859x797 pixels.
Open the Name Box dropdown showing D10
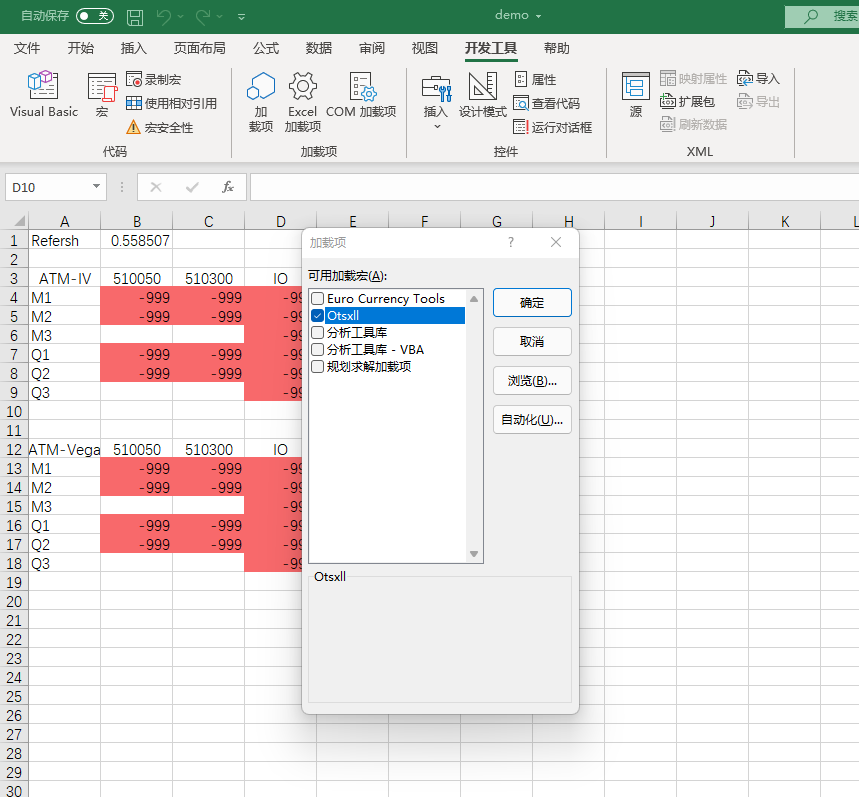point(94,186)
